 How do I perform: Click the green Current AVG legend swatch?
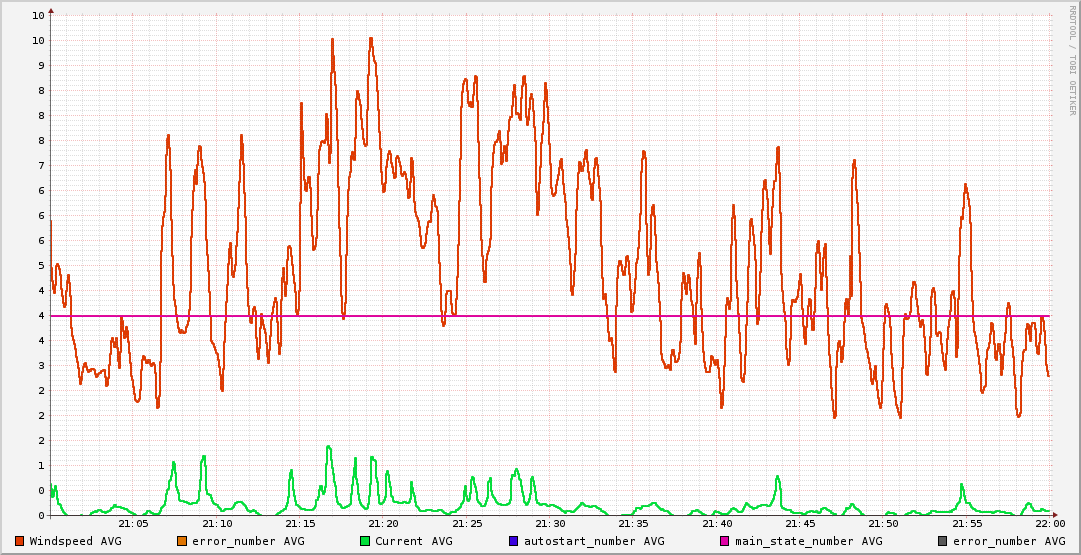click(x=364, y=541)
